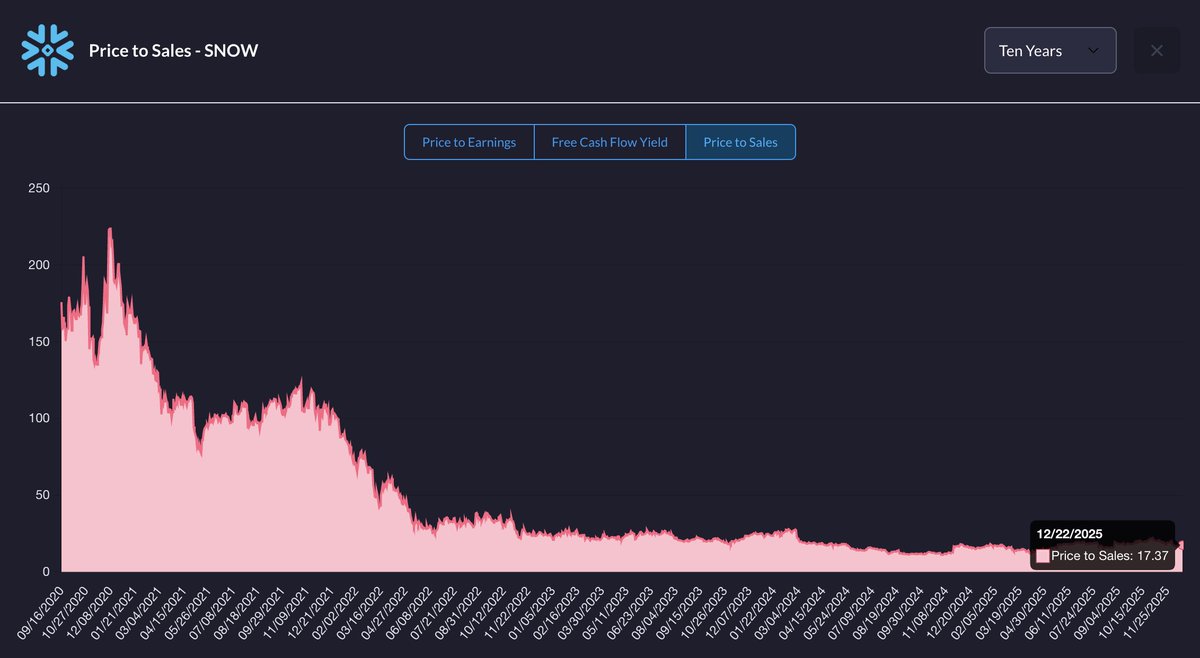1200x658 pixels.
Task: Click the Snowflake logo icon
Action: click(x=48, y=50)
